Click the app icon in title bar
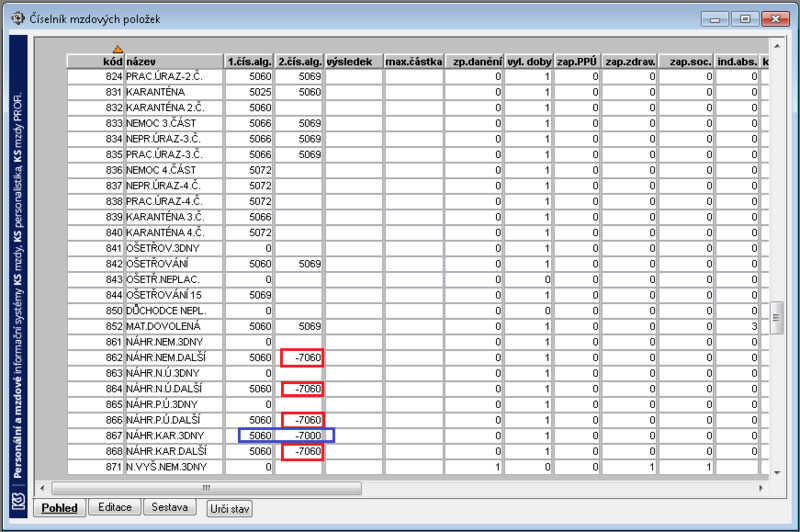The image size is (800, 532). (18, 18)
